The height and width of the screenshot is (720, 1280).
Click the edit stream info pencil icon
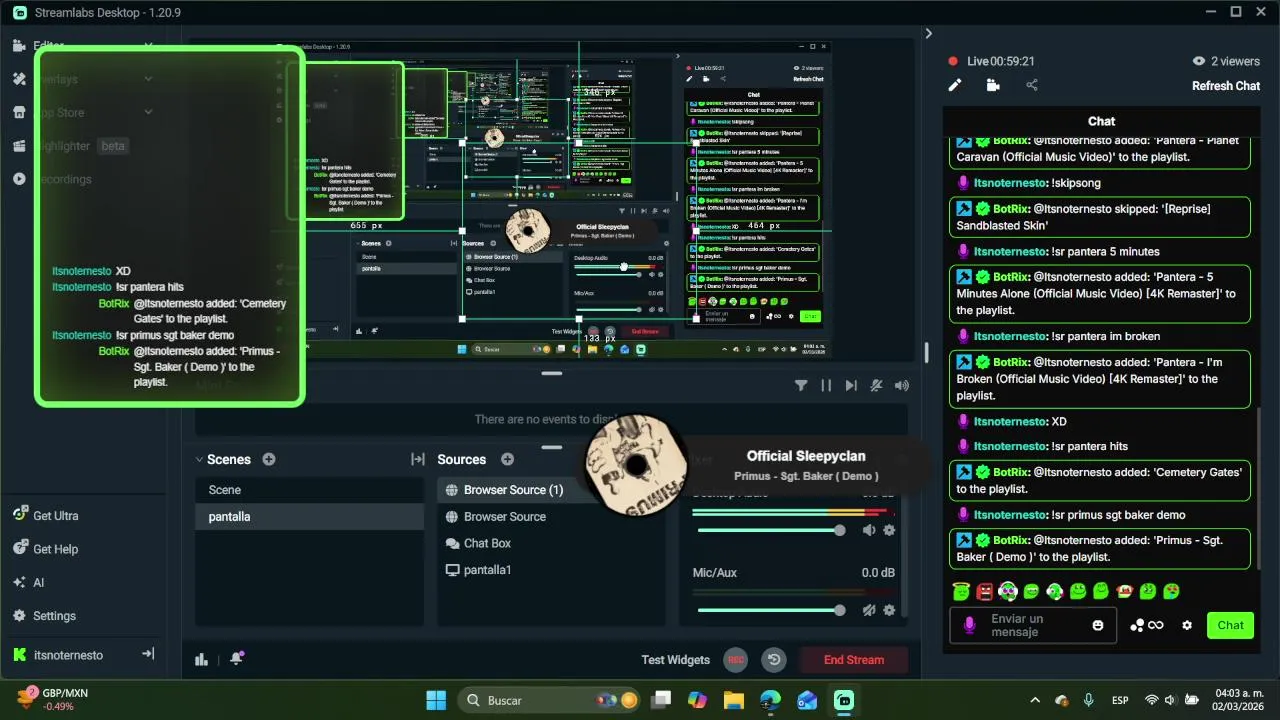coord(955,86)
